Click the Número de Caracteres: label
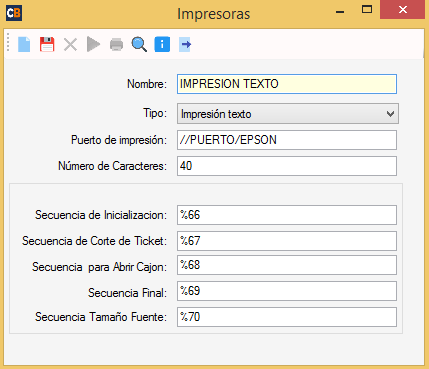Image resolution: width=429 pixels, height=369 pixels. 112,166
